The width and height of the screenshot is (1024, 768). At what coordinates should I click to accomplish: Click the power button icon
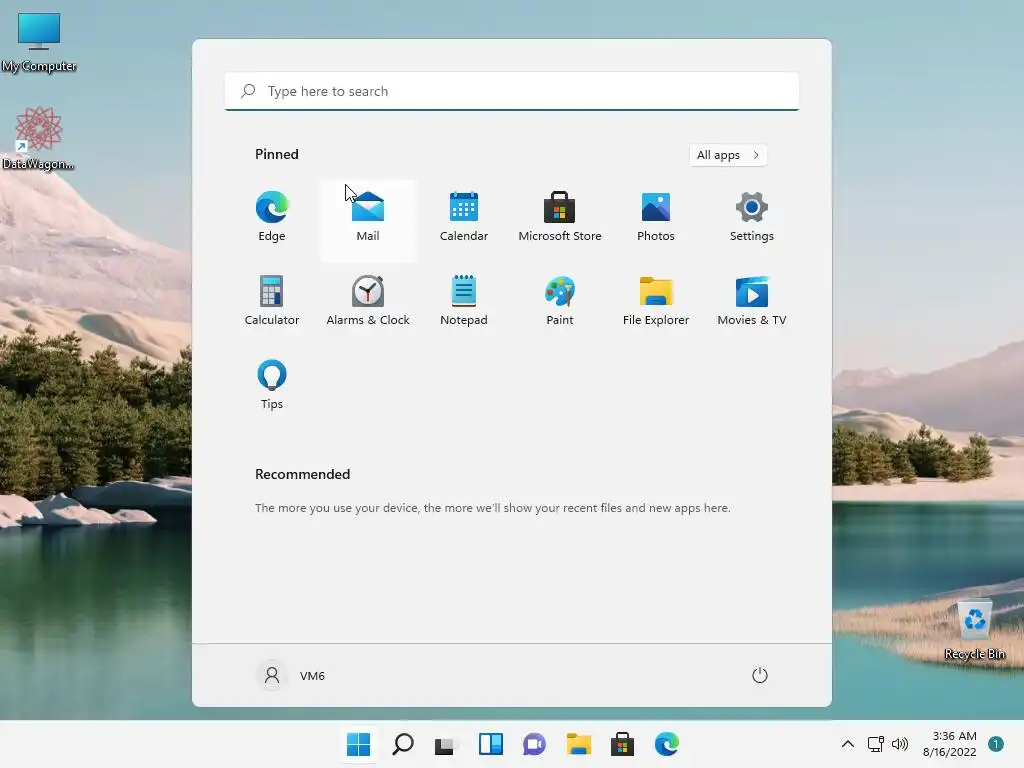click(760, 675)
